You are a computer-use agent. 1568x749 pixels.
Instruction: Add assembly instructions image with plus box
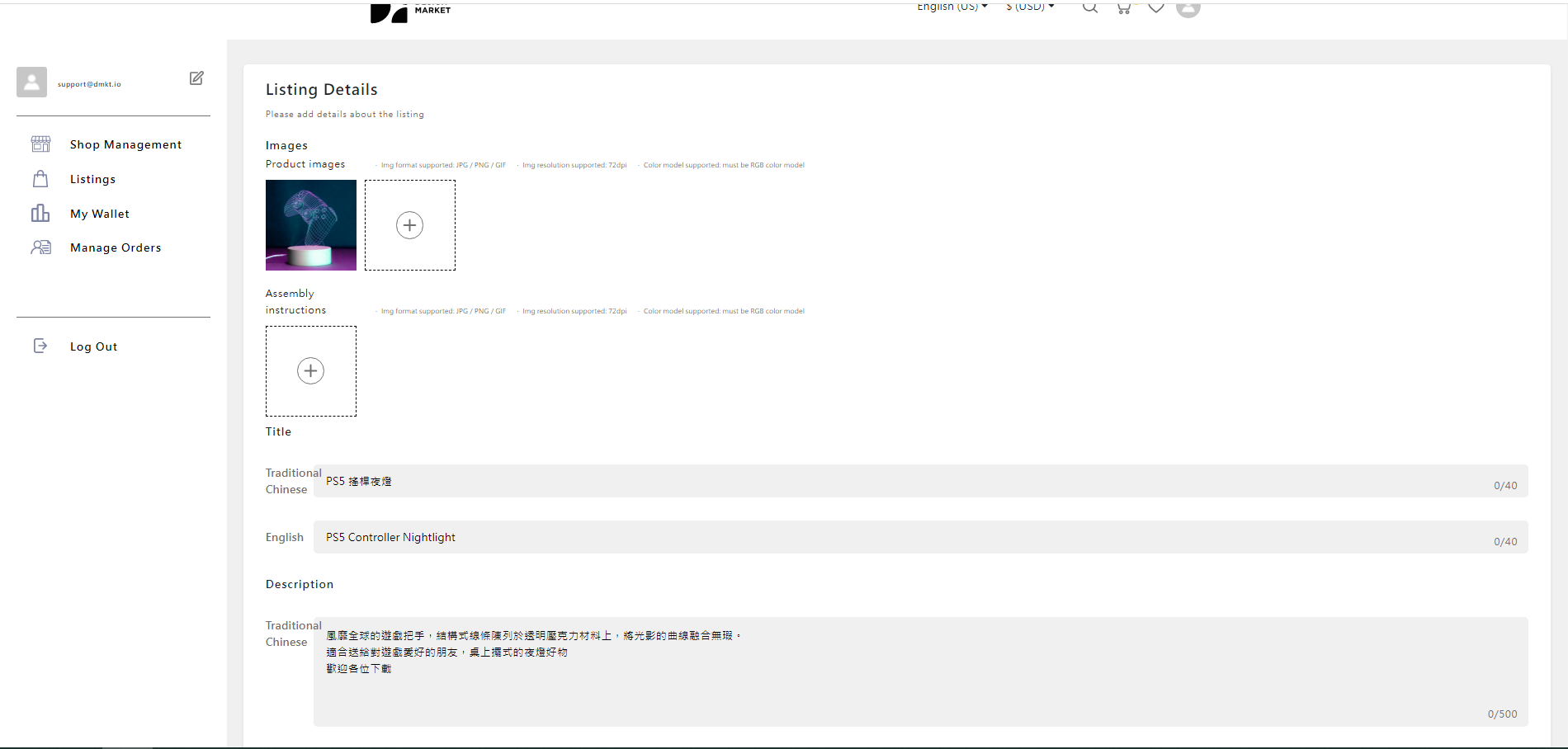(311, 371)
